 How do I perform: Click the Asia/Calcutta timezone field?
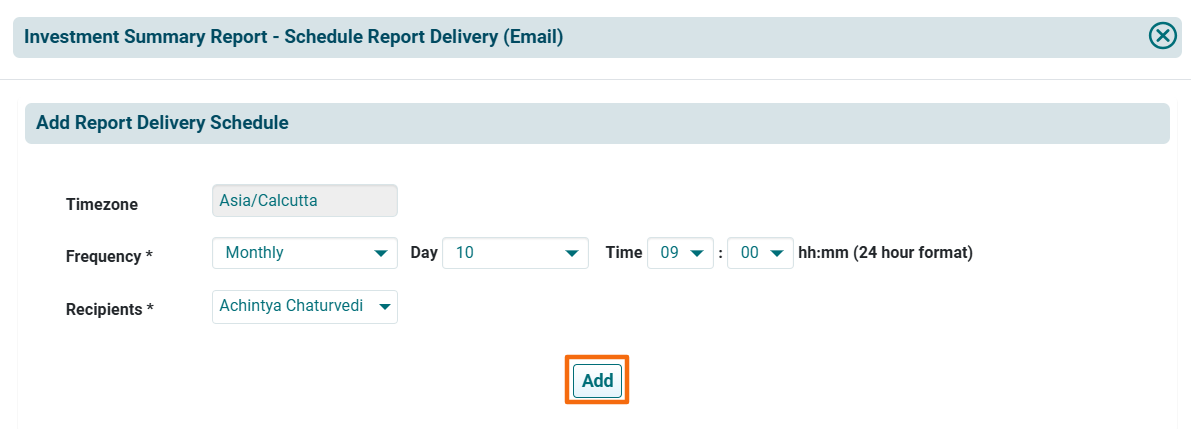pos(305,201)
